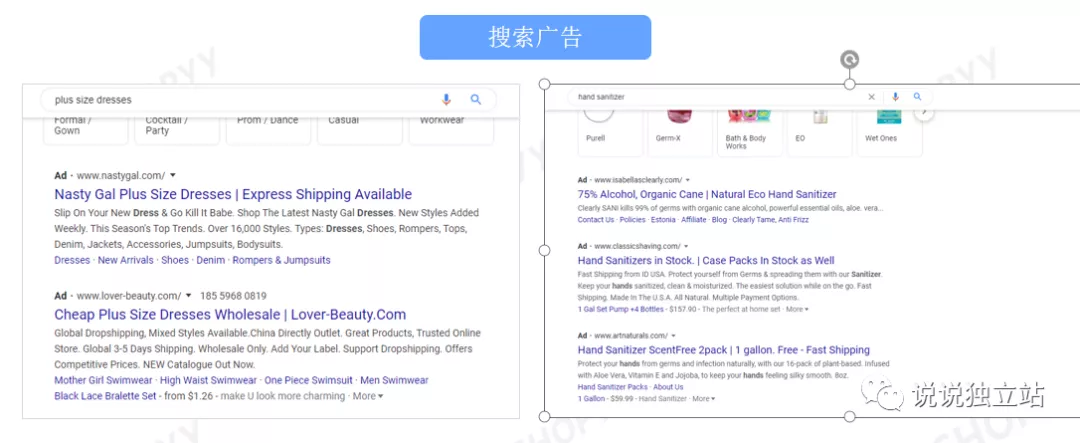Open Cheap Plus Size Dresses Wholesale ad title
Image resolution: width=1080 pixels, height=443 pixels.
tap(230, 315)
